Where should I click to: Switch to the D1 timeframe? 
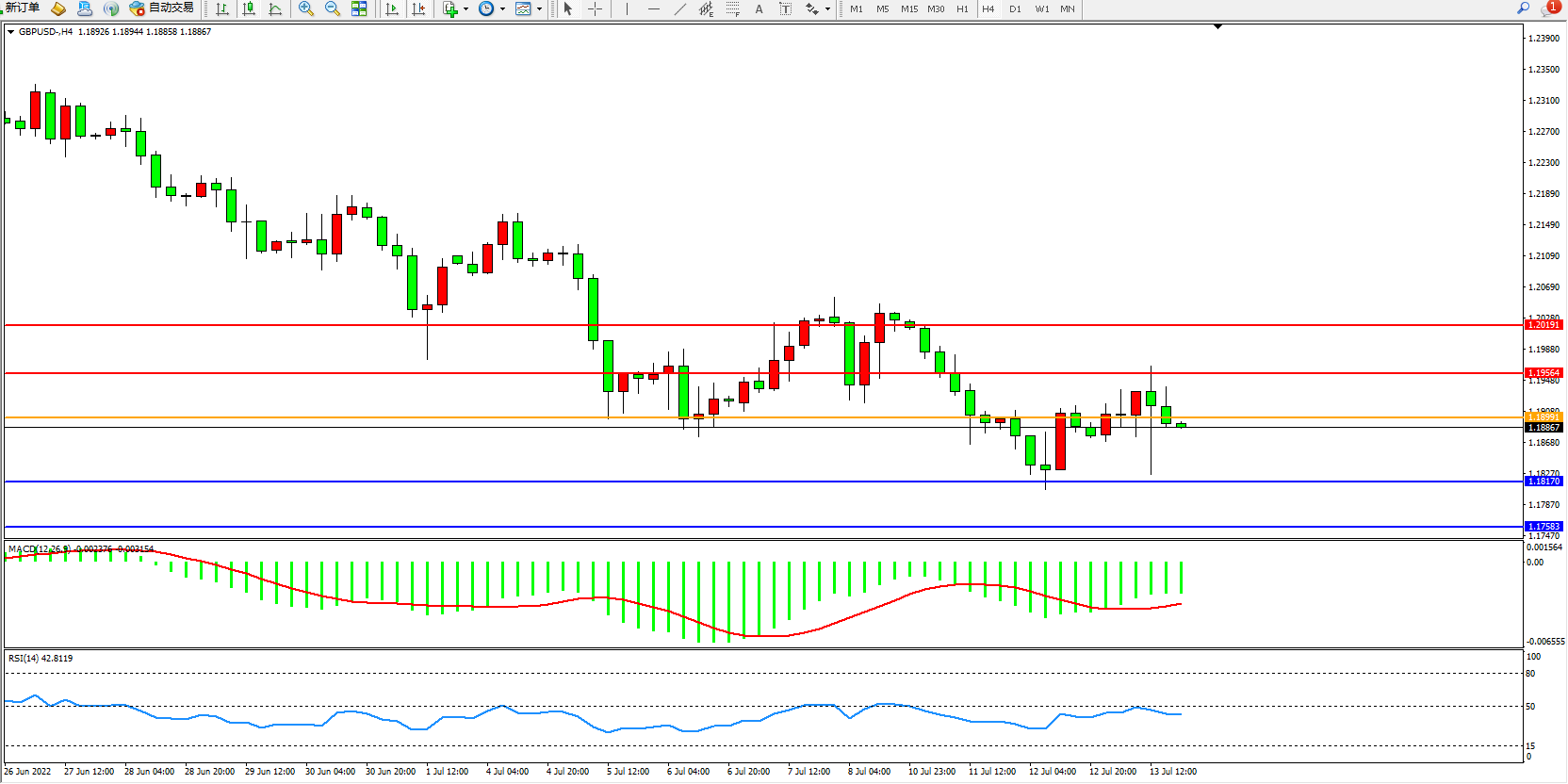pos(1015,8)
